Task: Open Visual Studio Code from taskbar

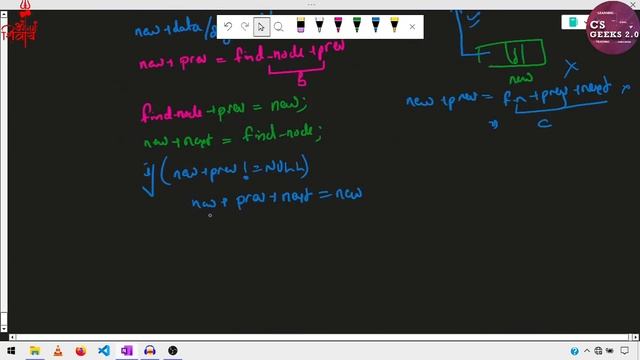Action: click(104, 351)
